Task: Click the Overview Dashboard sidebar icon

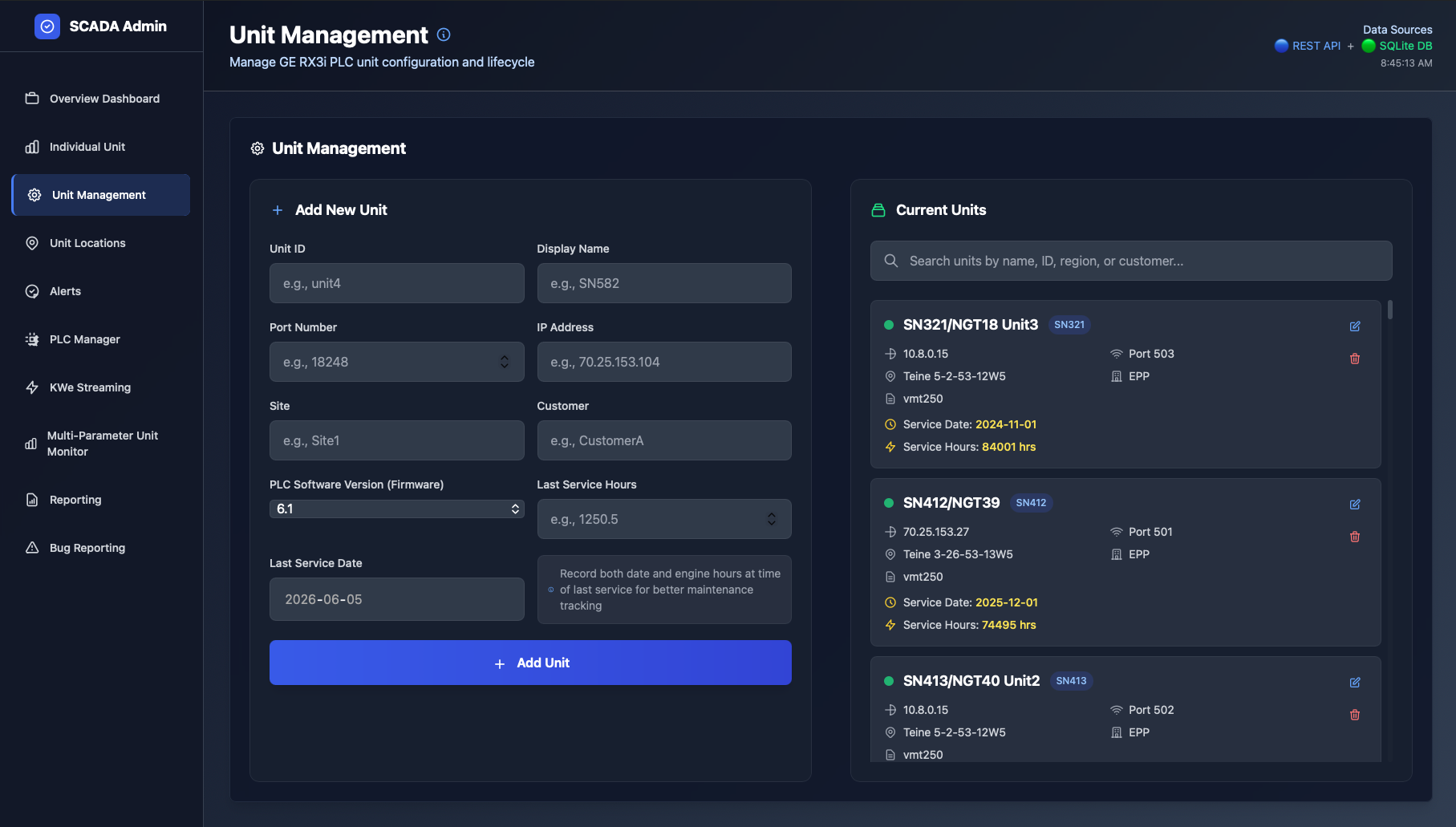Action: pos(32,99)
